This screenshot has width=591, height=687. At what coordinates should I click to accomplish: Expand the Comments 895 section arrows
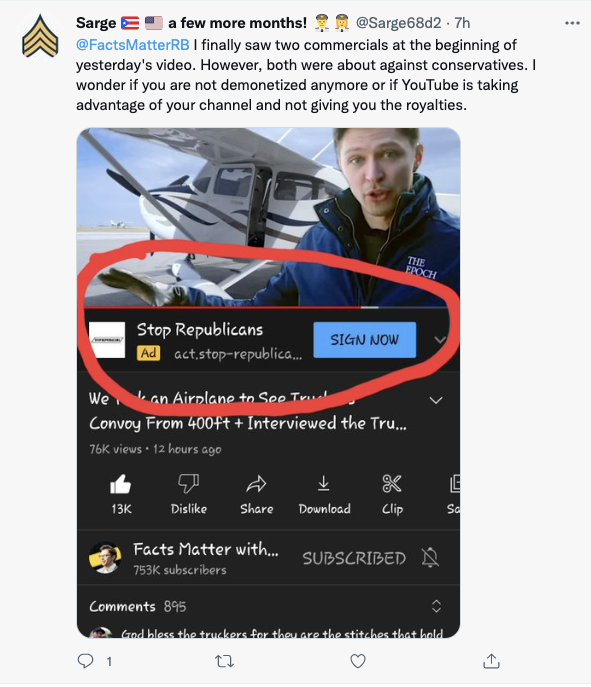(x=436, y=606)
